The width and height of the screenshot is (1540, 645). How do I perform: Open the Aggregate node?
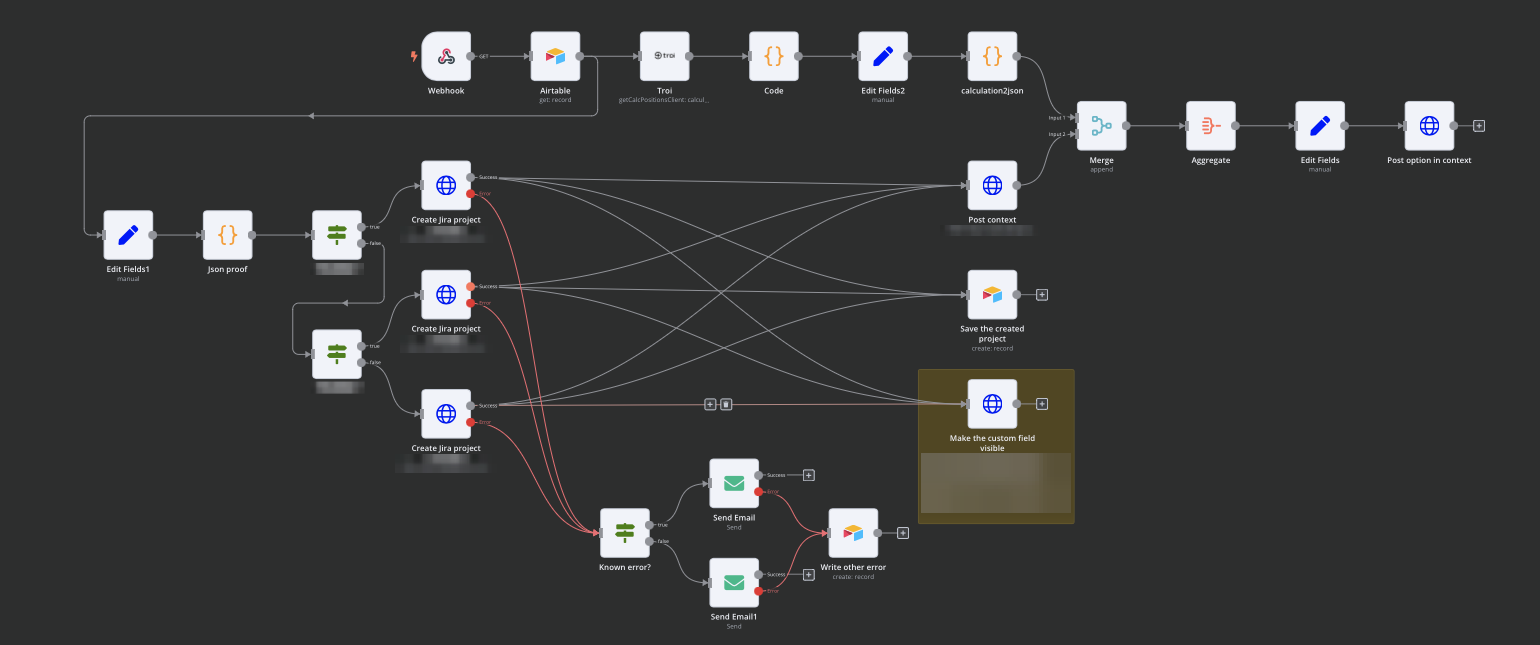(x=1211, y=125)
